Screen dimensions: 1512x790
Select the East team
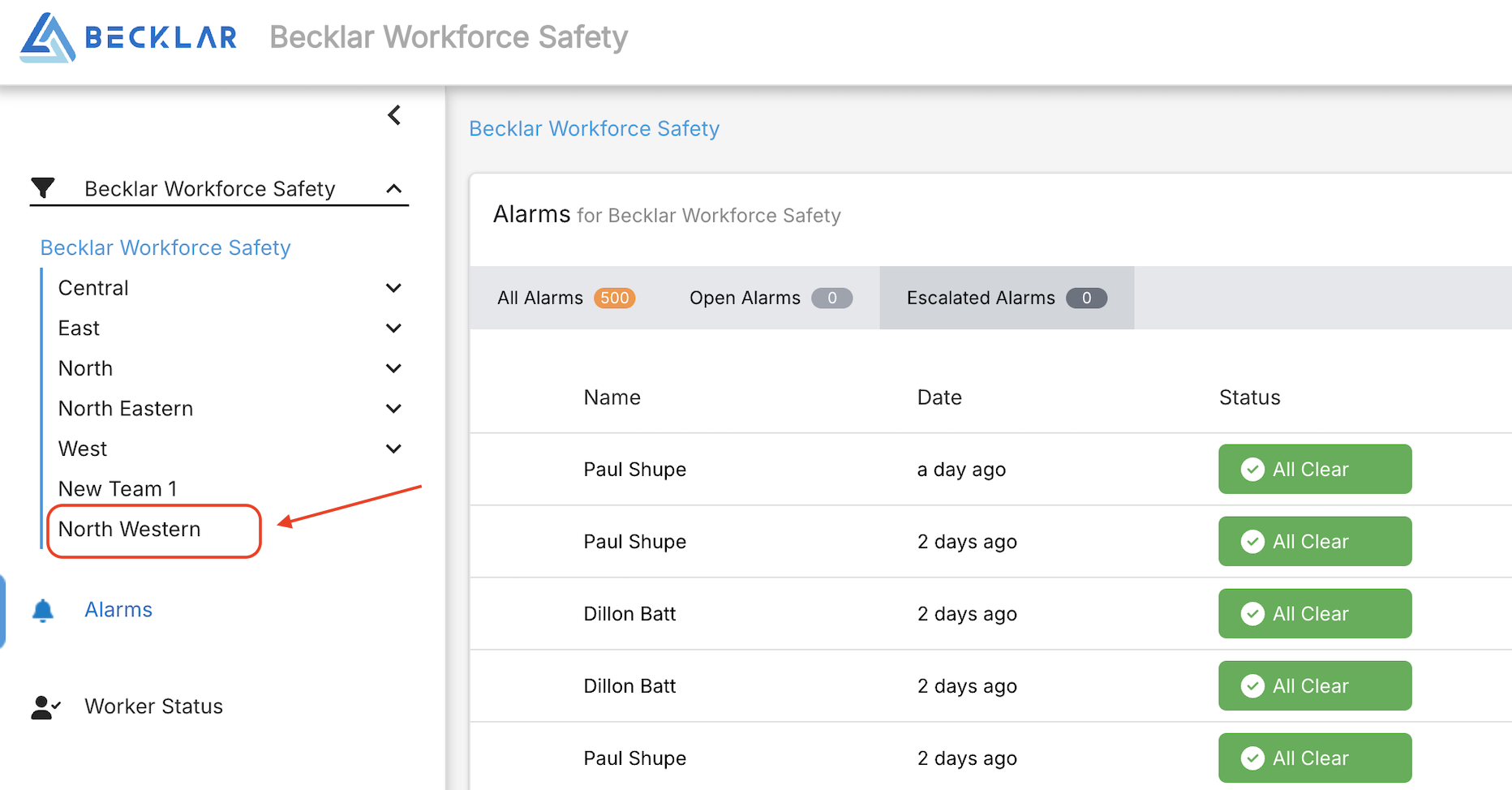[x=79, y=328]
